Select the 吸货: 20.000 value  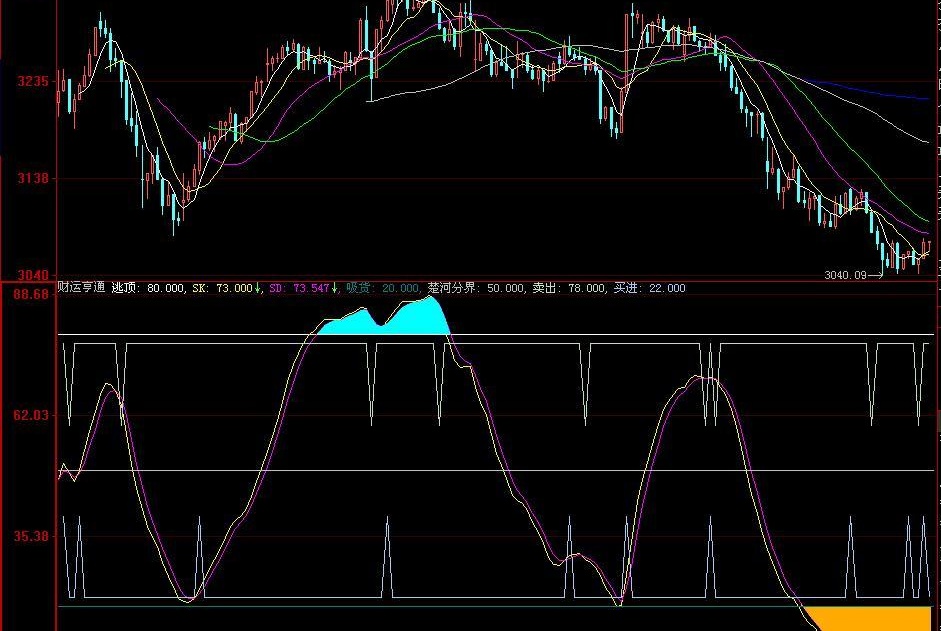(x=382, y=288)
